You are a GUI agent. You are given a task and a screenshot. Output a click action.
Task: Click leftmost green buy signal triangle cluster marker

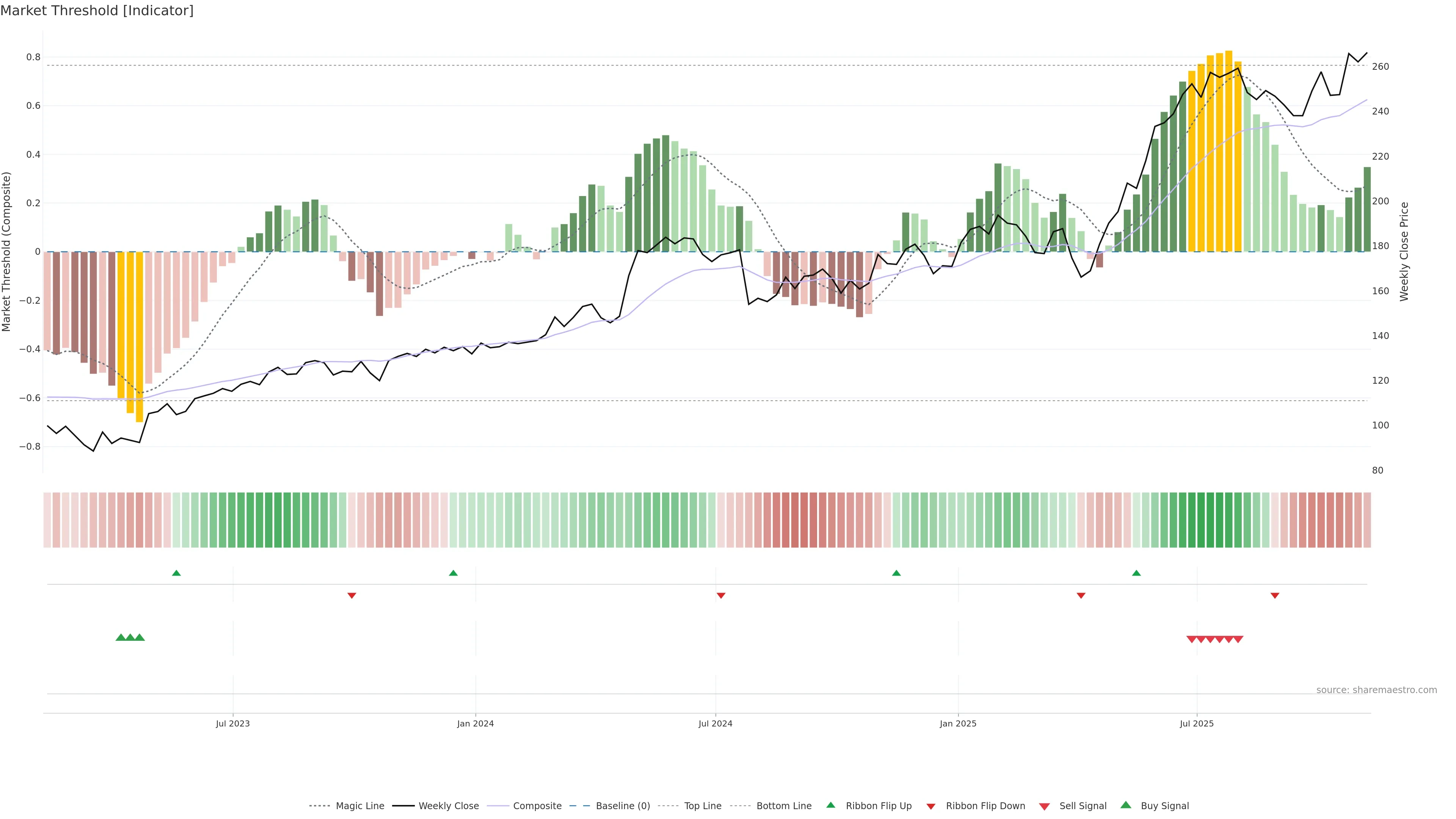121,637
